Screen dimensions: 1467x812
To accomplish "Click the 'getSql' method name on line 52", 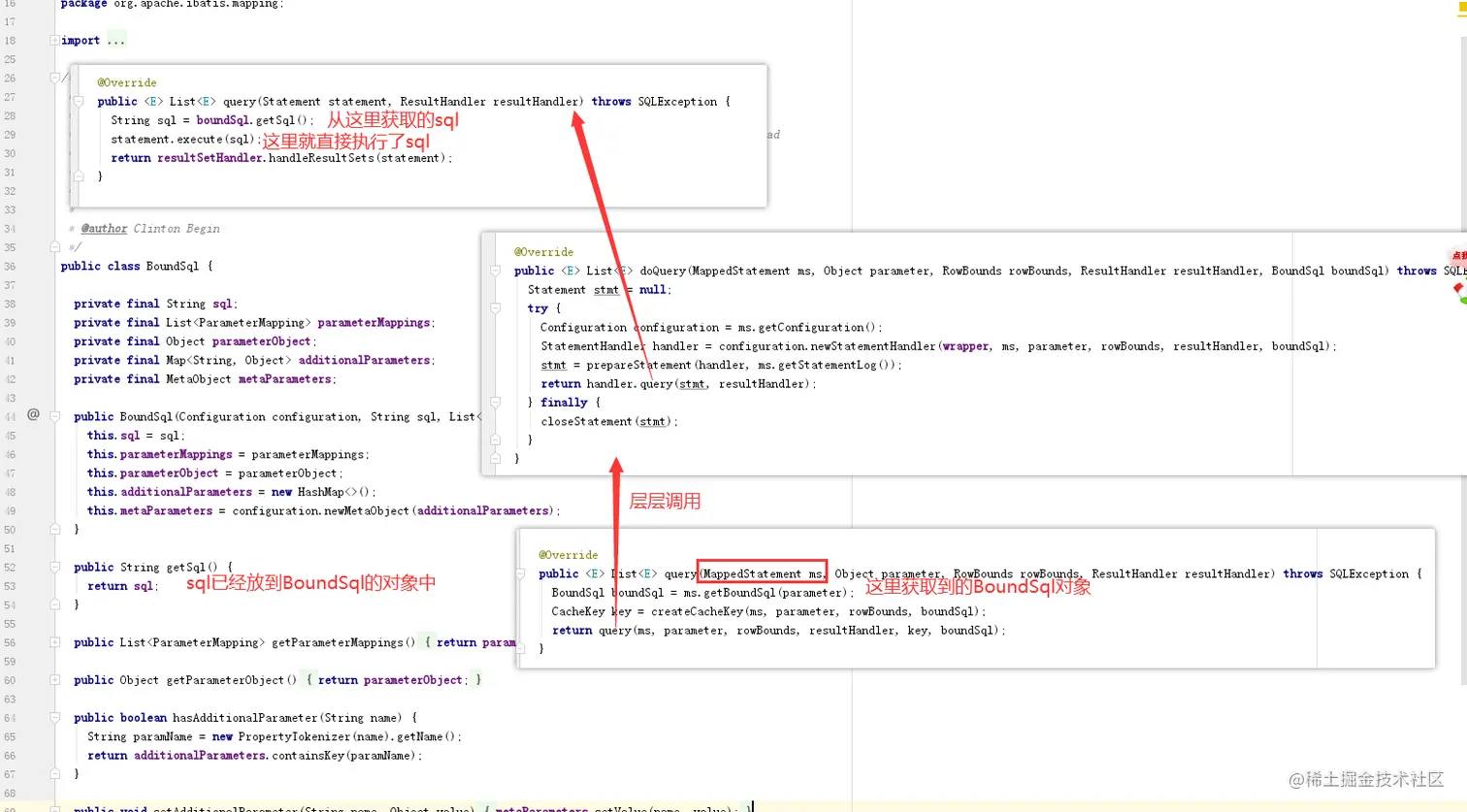I will [186, 567].
